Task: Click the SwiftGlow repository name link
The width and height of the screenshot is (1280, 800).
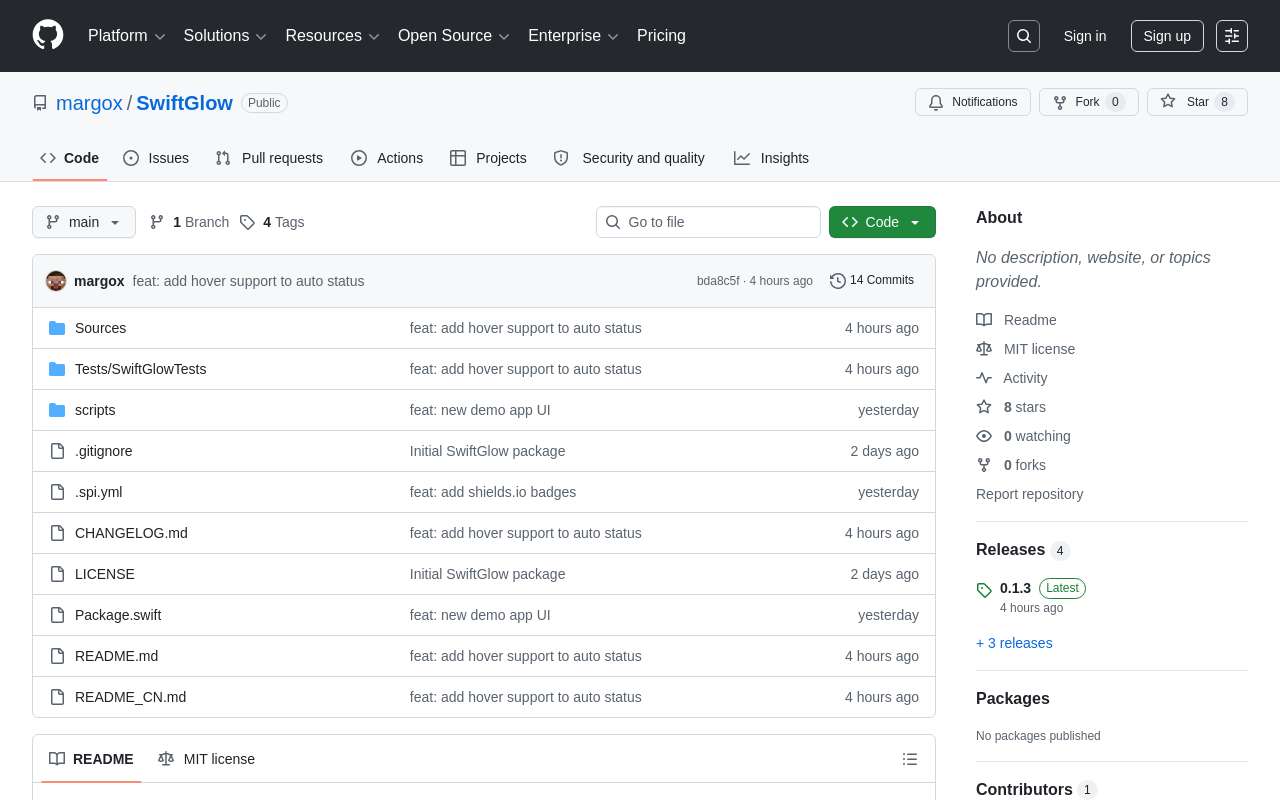Action: pos(184,103)
